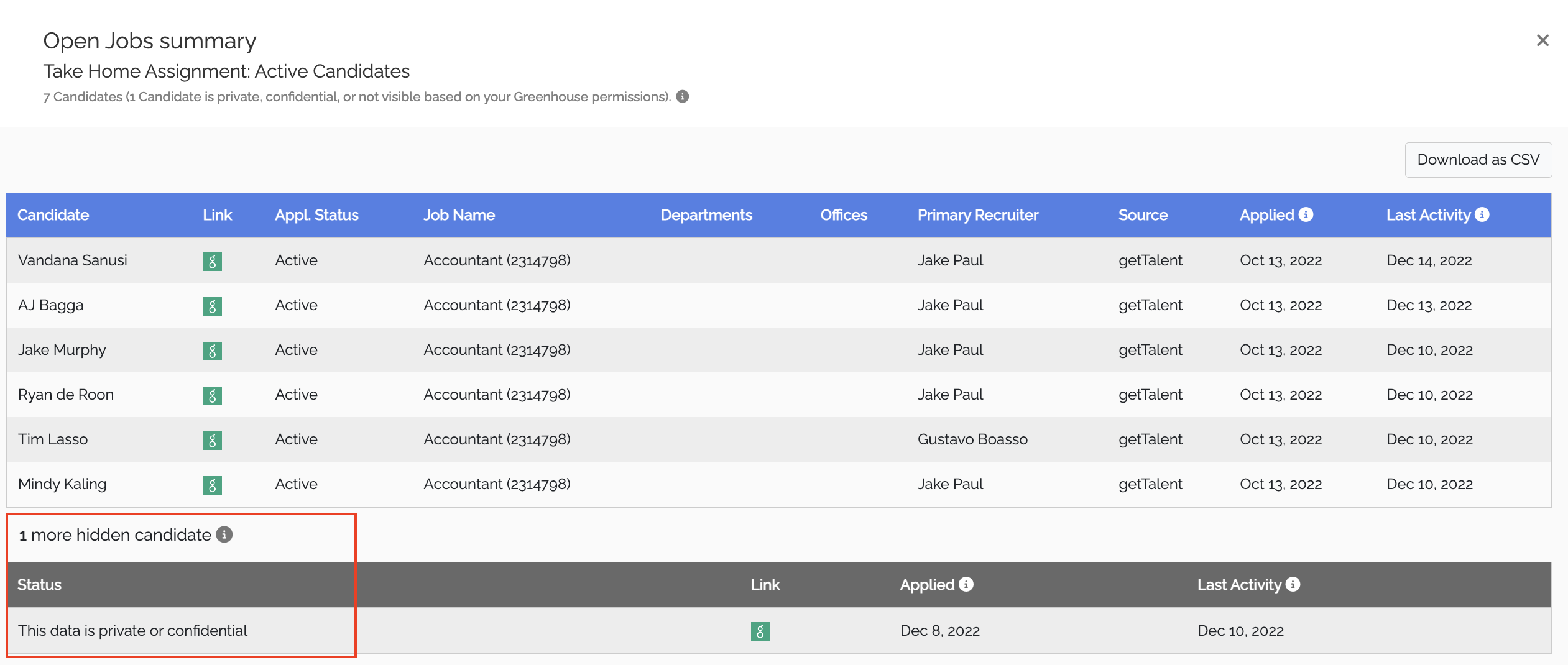Sort by Appl. Status column header
The image size is (1568, 665).
(x=316, y=215)
